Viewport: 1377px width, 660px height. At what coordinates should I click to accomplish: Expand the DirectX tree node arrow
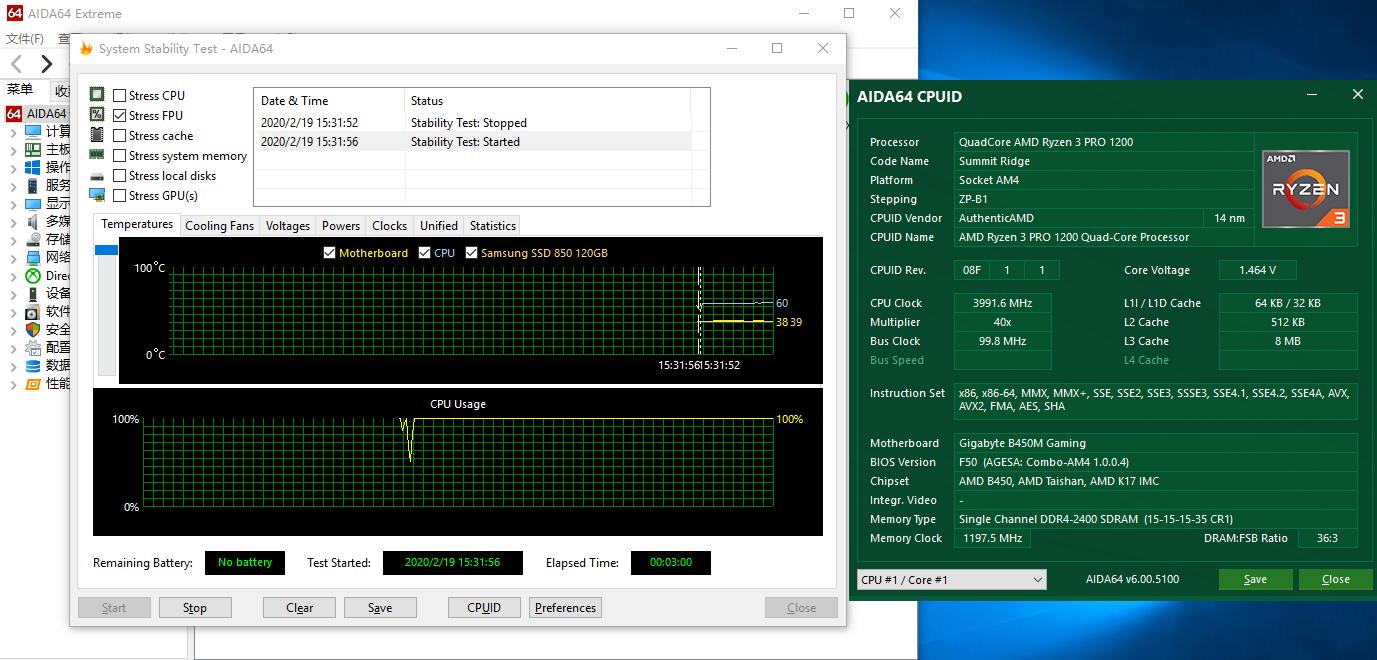click(13, 276)
